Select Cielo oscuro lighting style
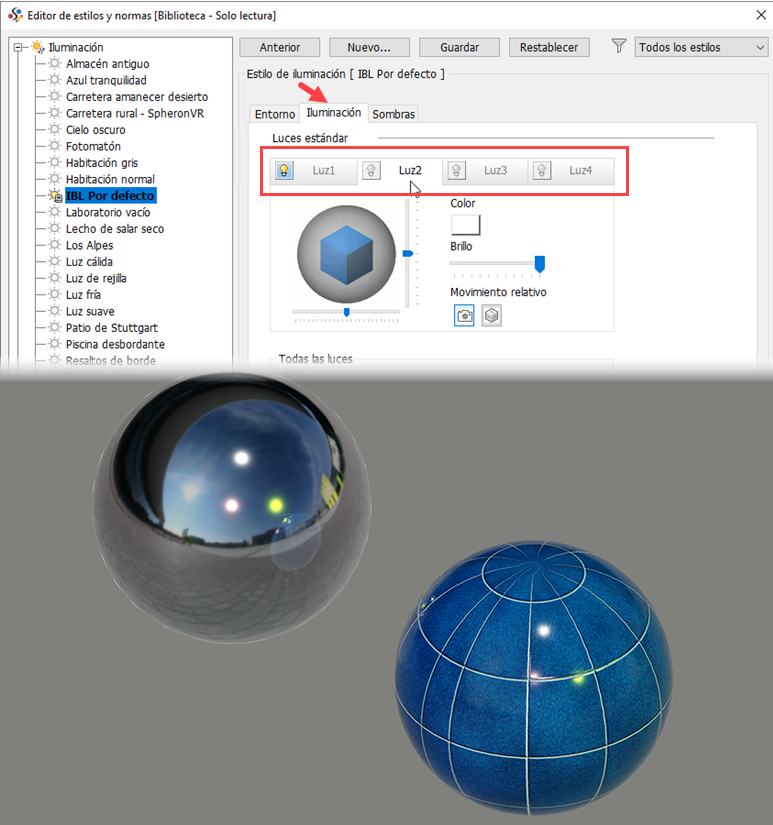Image resolution: width=773 pixels, height=825 pixels. point(95,130)
